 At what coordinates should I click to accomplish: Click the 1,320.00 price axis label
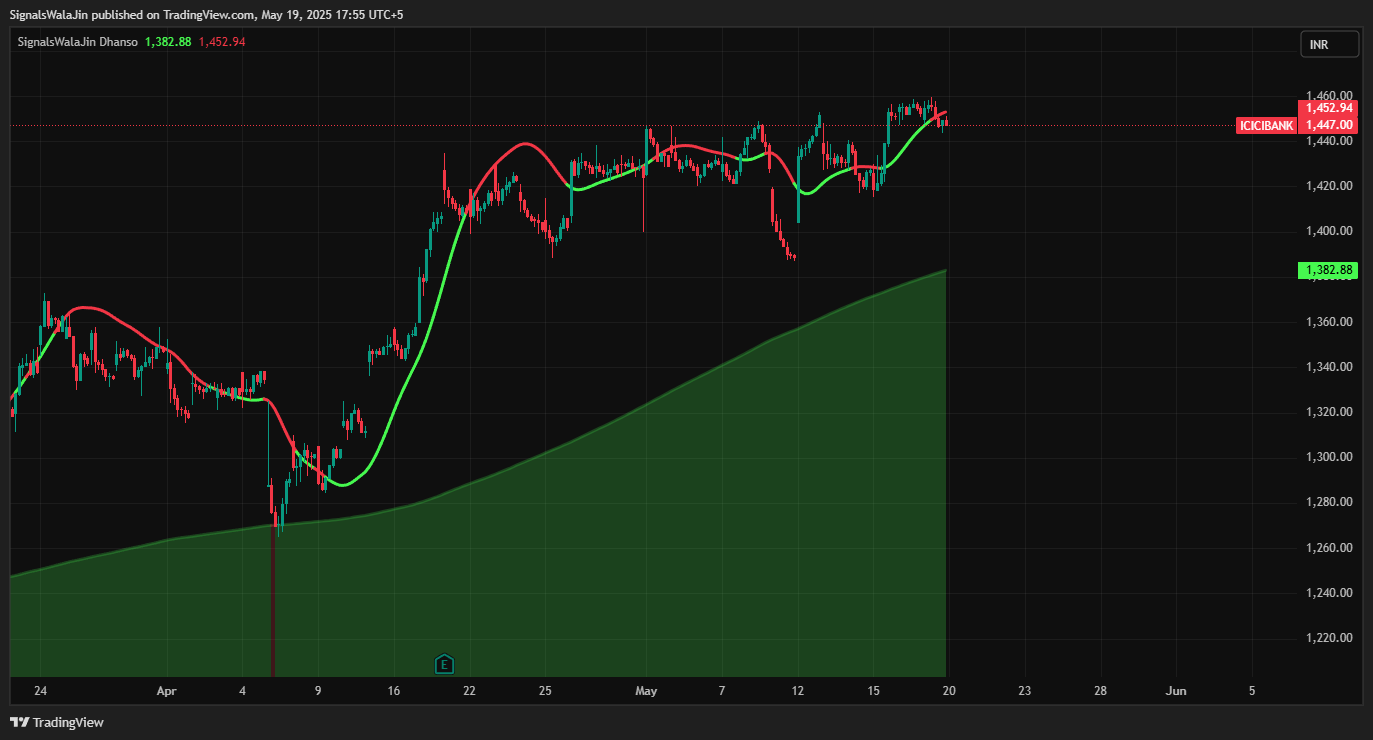point(1329,412)
